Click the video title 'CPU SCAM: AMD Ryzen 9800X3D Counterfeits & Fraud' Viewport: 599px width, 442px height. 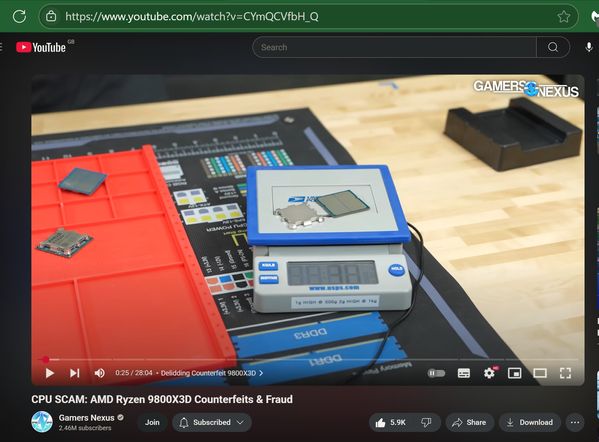coord(162,399)
